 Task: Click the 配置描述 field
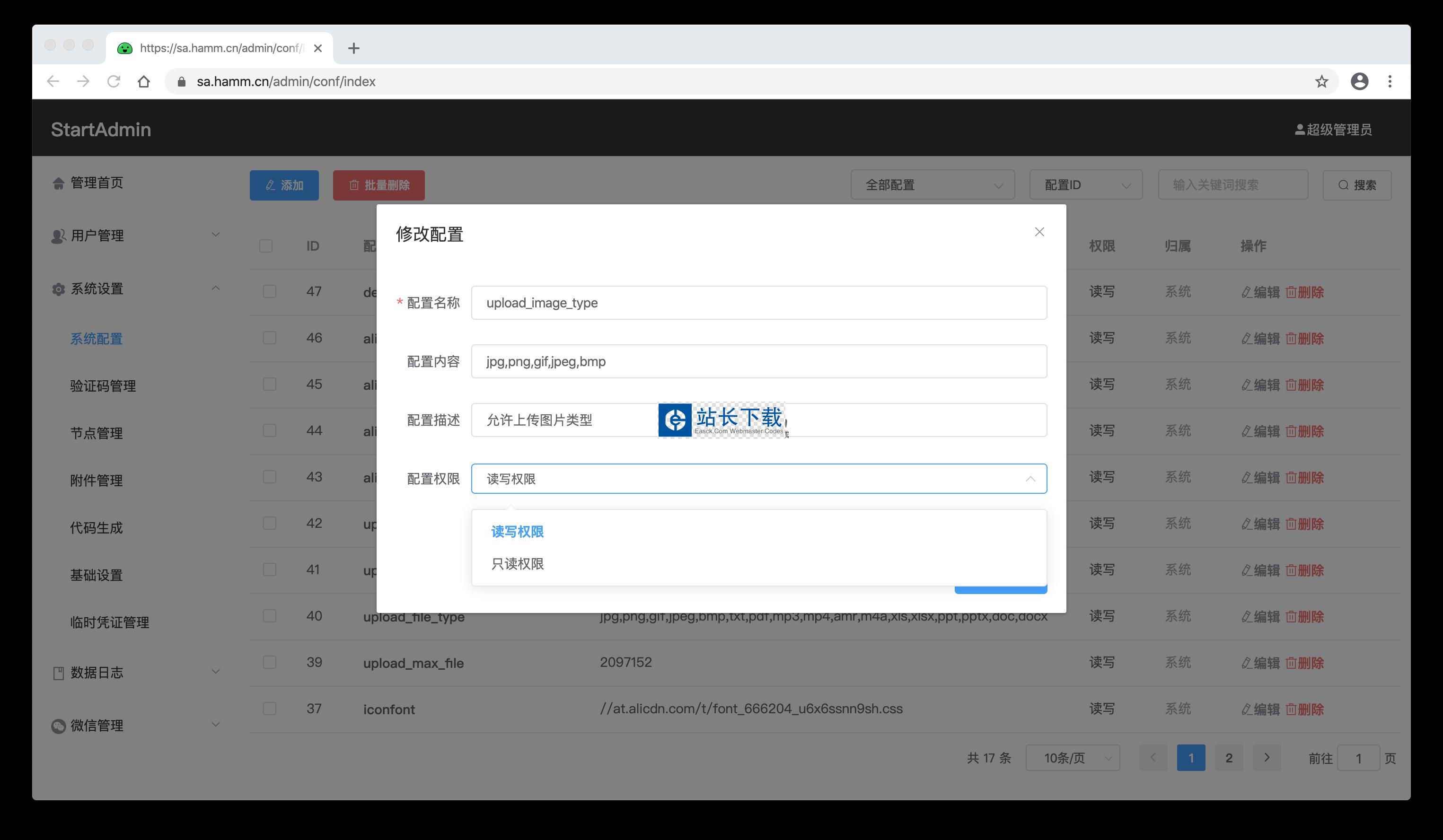(759, 420)
